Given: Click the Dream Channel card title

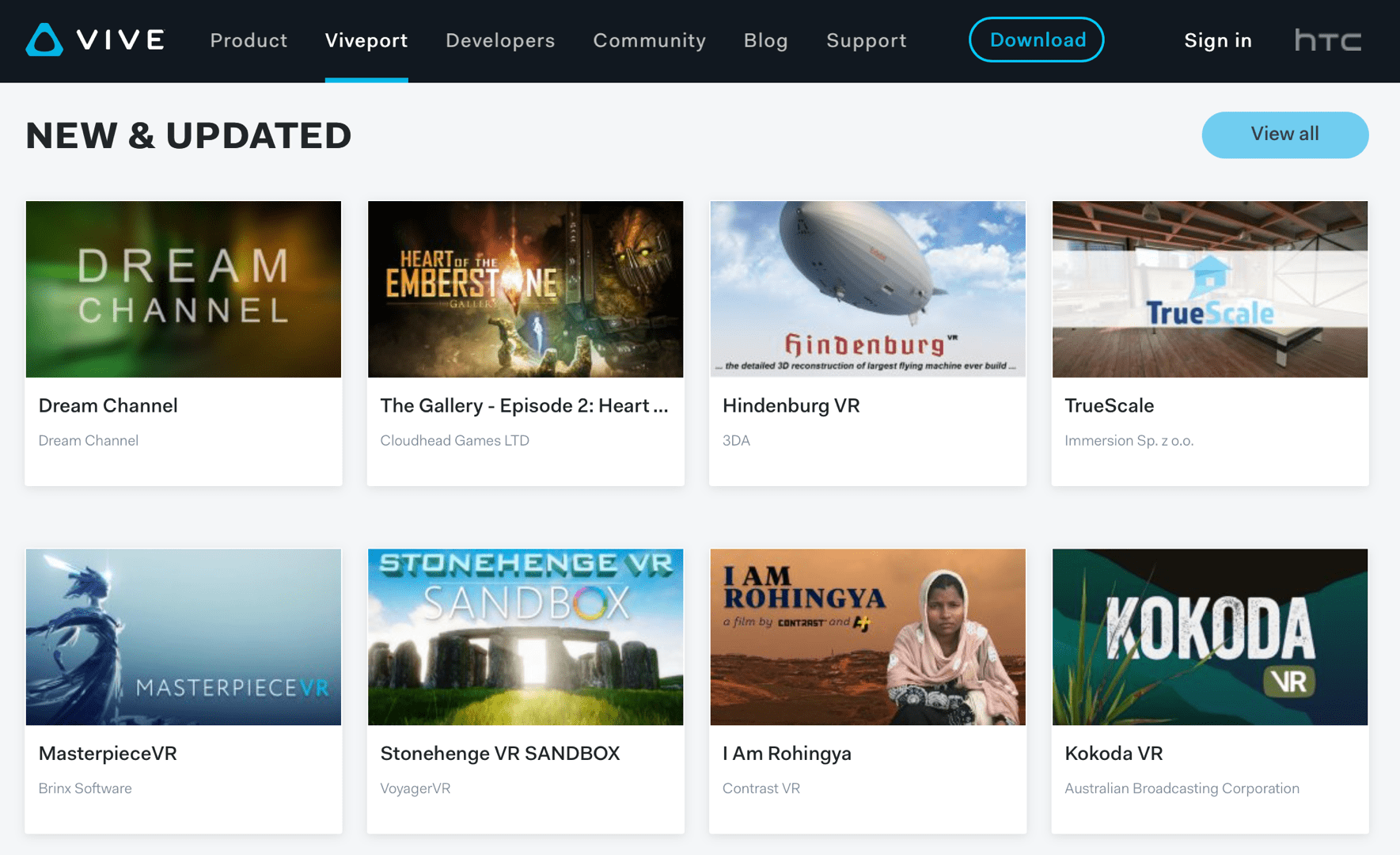Looking at the screenshot, I should click(108, 405).
